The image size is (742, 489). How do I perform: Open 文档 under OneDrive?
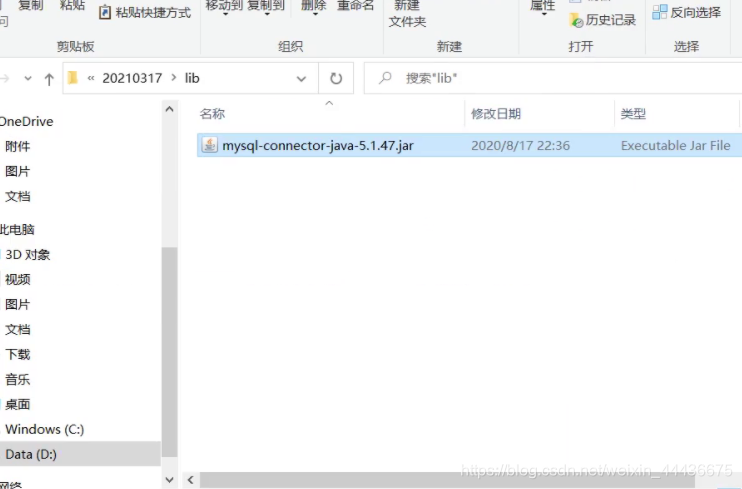(18, 196)
